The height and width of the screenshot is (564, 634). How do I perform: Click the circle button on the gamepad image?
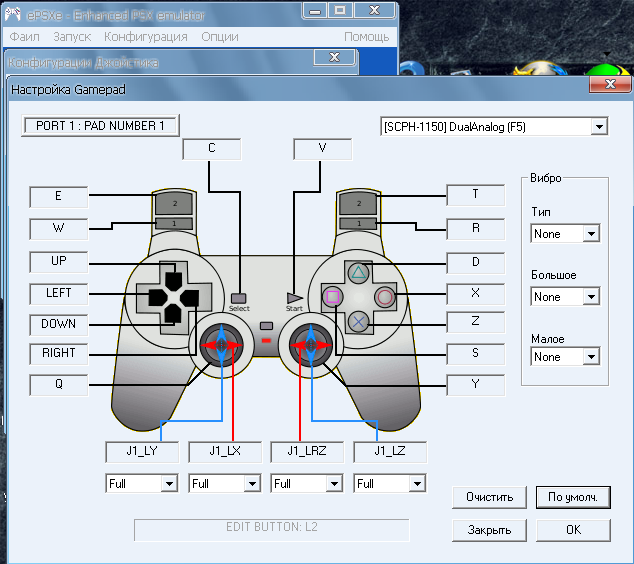click(x=385, y=297)
